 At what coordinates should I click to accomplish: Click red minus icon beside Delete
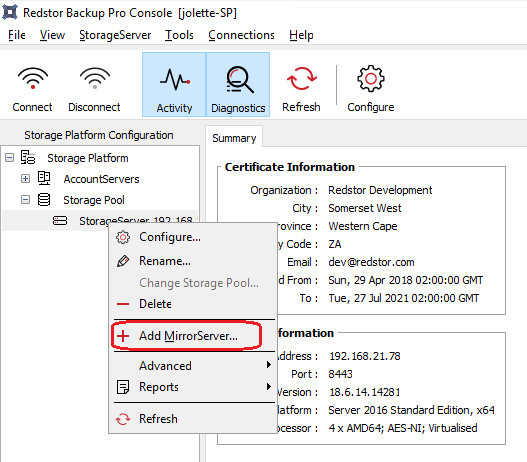(x=123, y=304)
